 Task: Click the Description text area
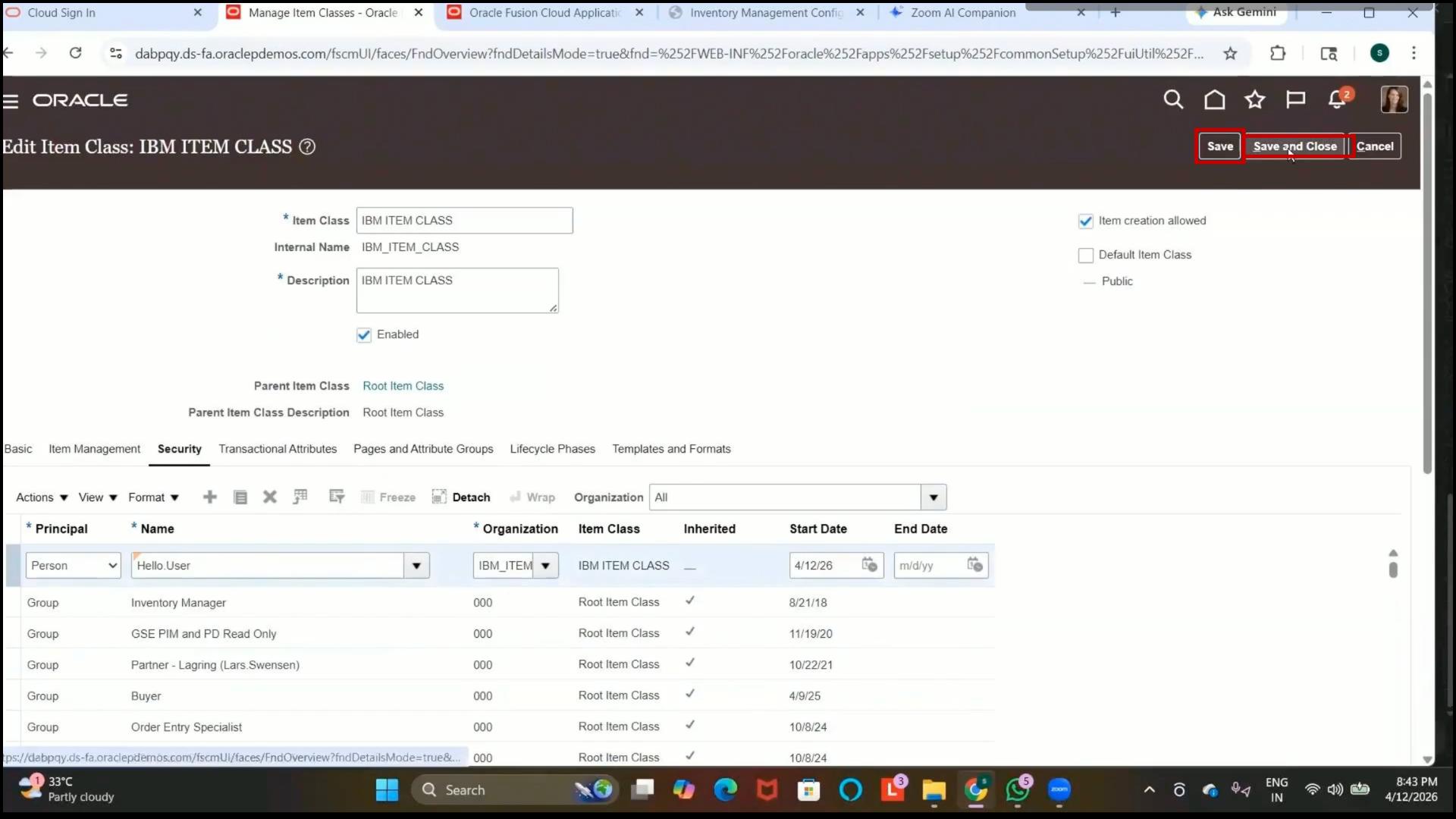(457, 290)
